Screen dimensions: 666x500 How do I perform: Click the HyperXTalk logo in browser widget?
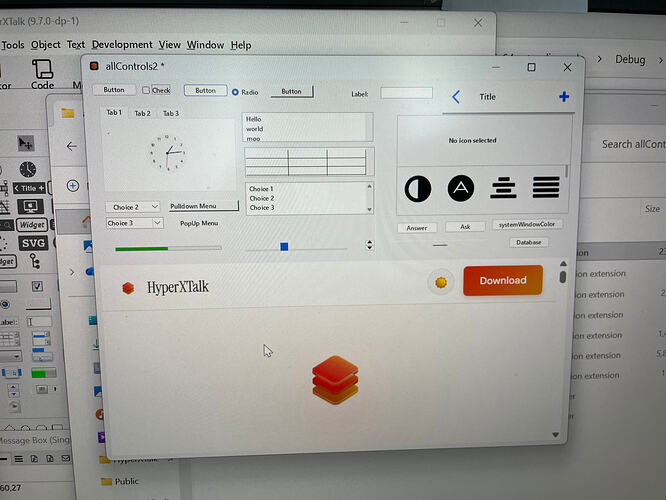[x=166, y=288]
